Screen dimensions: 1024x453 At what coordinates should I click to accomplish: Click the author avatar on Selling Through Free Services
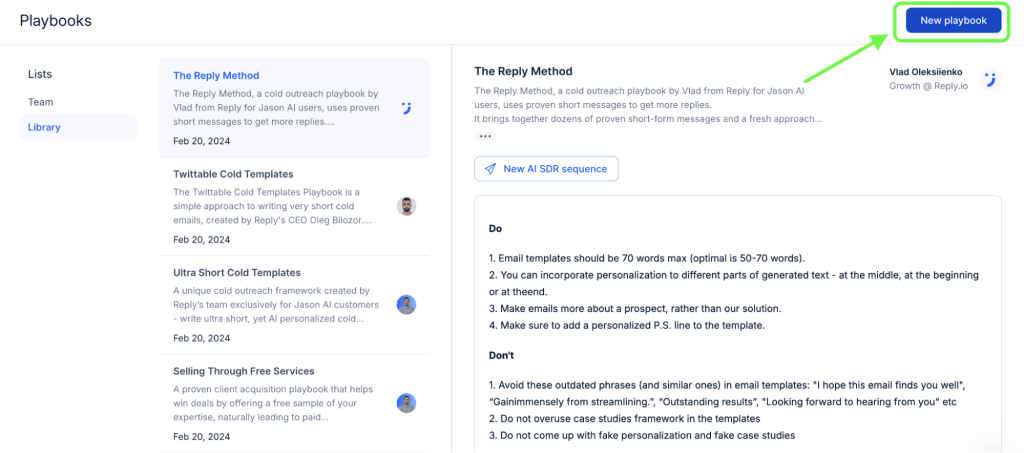point(406,403)
